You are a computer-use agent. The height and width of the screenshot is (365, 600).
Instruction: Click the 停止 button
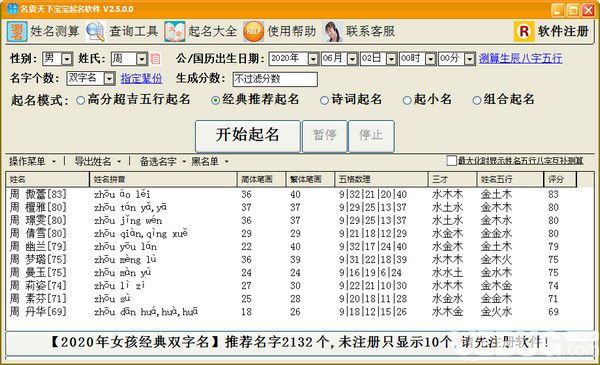pos(371,136)
